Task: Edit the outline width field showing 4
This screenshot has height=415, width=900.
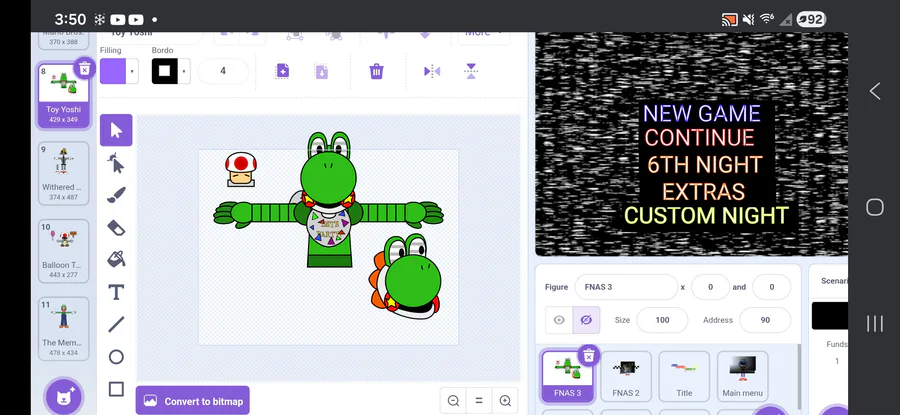Action: [223, 71]
